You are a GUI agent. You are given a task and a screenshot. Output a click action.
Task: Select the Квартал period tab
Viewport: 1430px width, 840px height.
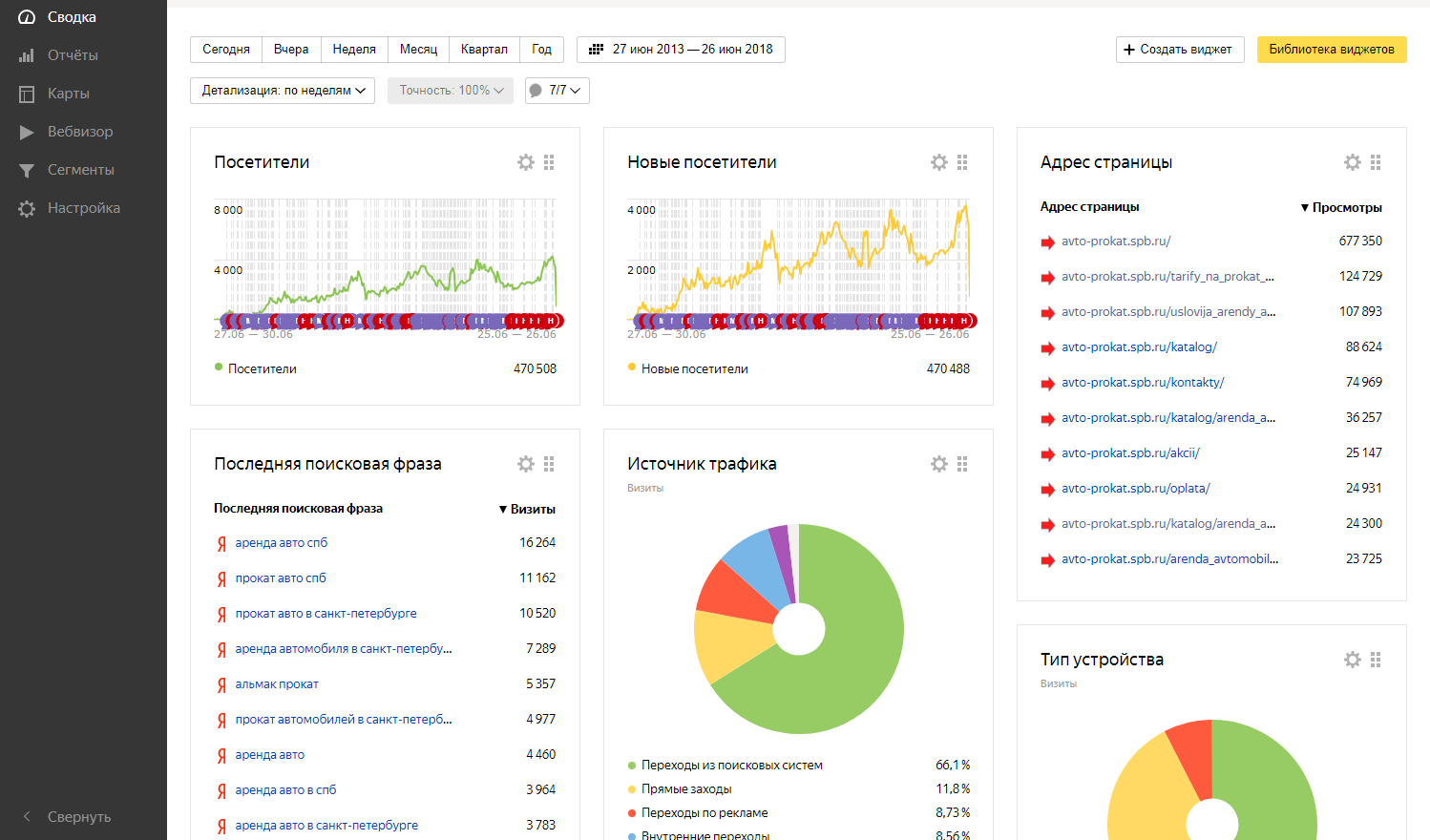pyautogui.click(x=484, y=50)
